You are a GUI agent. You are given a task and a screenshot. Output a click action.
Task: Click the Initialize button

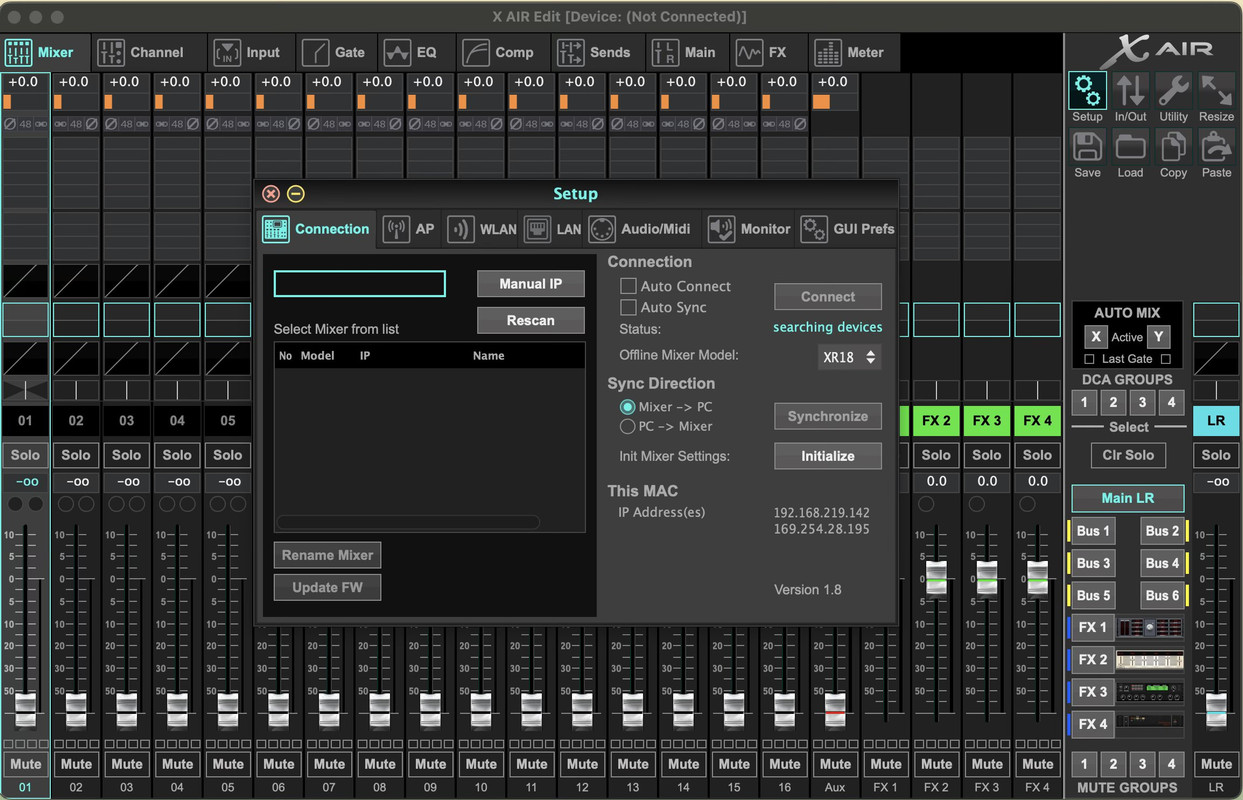tap(828, 456)
